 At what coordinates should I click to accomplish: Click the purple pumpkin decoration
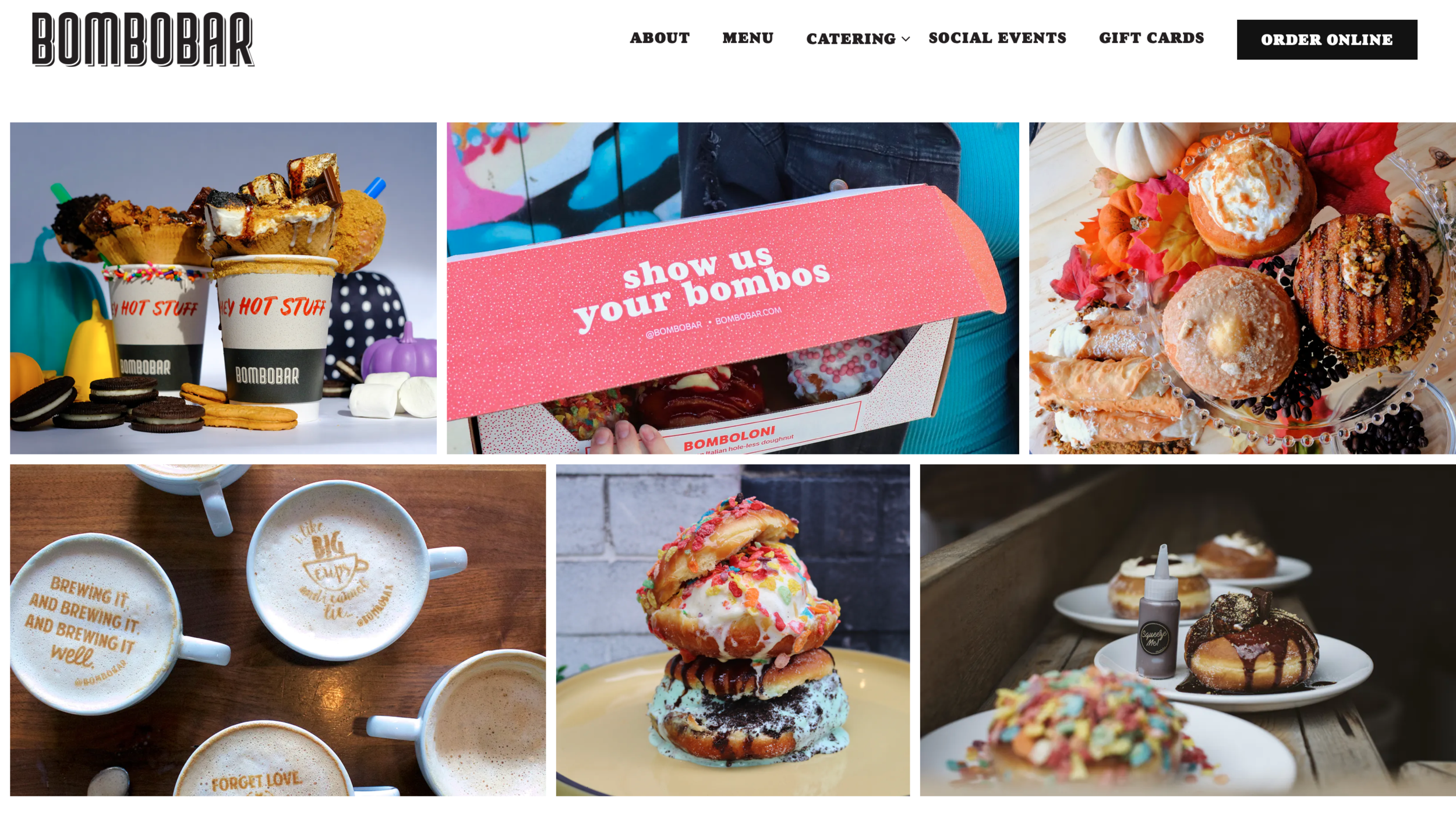(401, 353)
